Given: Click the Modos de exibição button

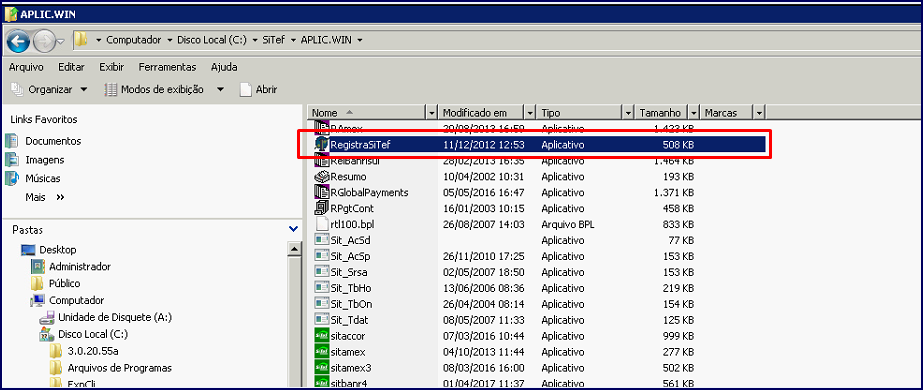Looking at the screenshot, I should point(154,89).
